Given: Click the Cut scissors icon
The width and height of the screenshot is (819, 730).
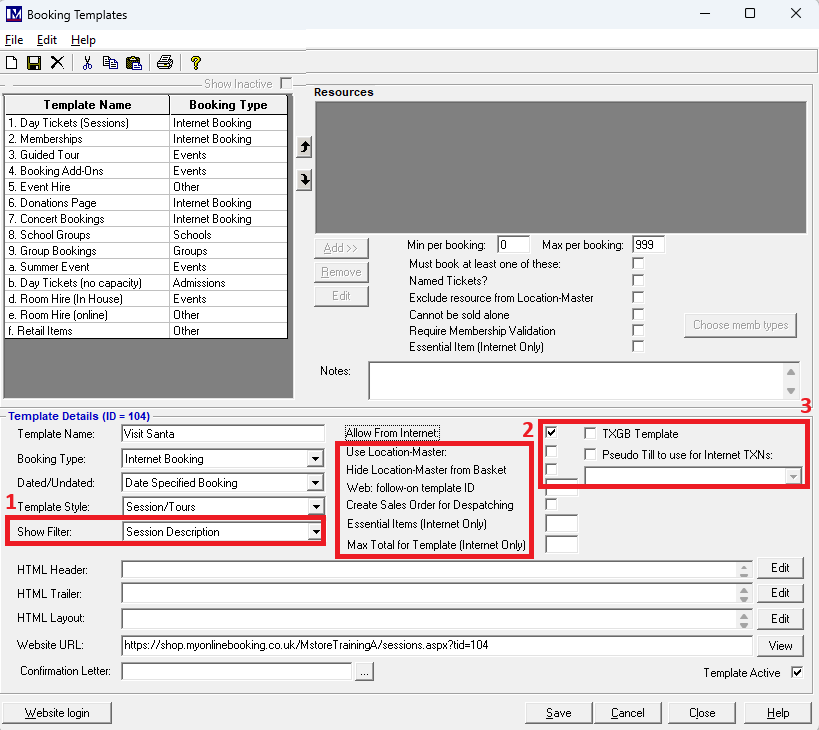Looking at the screenshot, I should [88, 63].
